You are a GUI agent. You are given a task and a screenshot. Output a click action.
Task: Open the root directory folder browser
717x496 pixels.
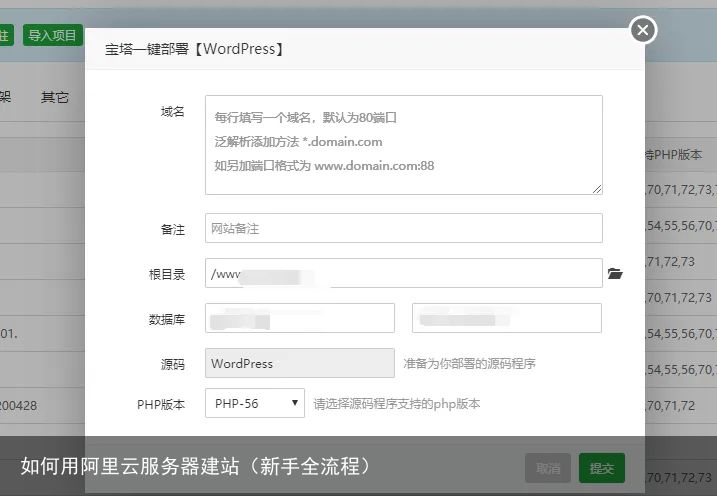[x=615, y=273]
